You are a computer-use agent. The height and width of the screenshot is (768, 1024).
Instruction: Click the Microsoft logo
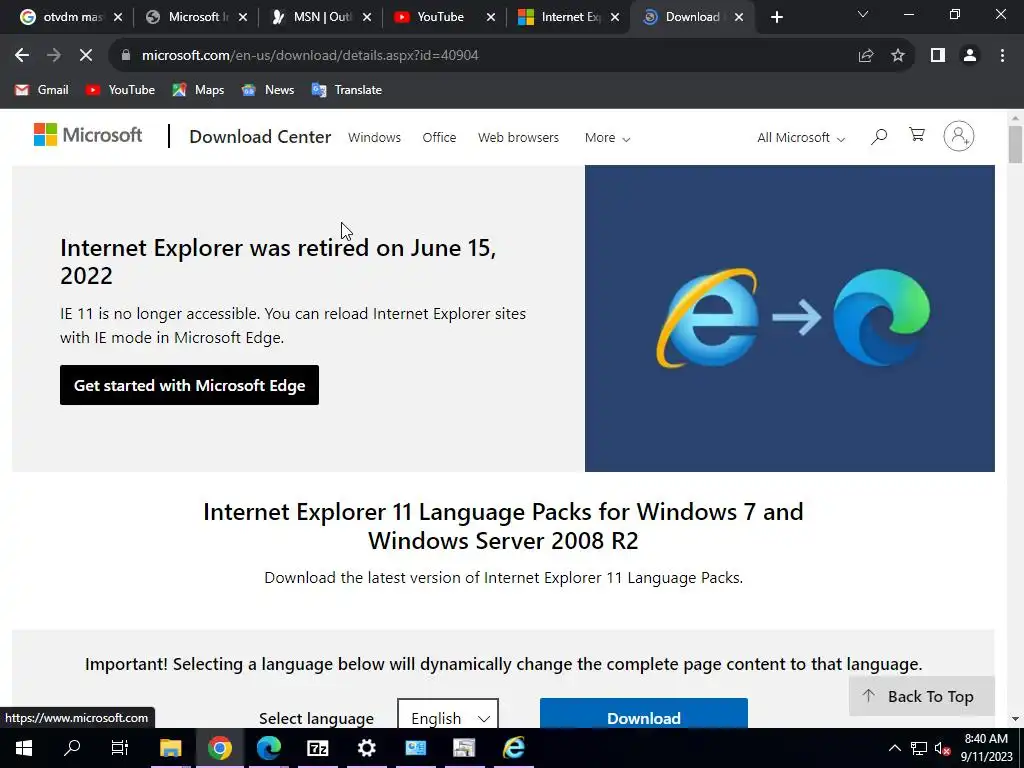click(88, 135)
